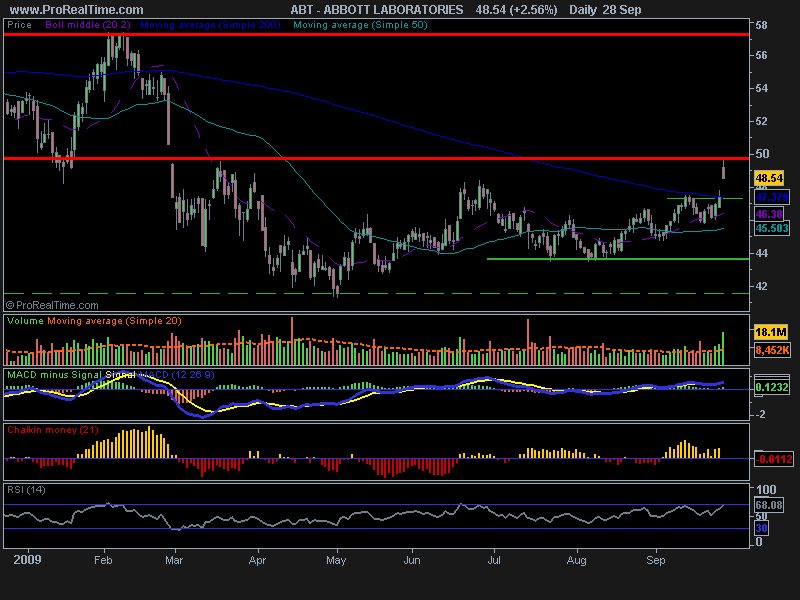800x600 pixels.
Task: Click the Volume indicator label
Action: coord(26,321)
